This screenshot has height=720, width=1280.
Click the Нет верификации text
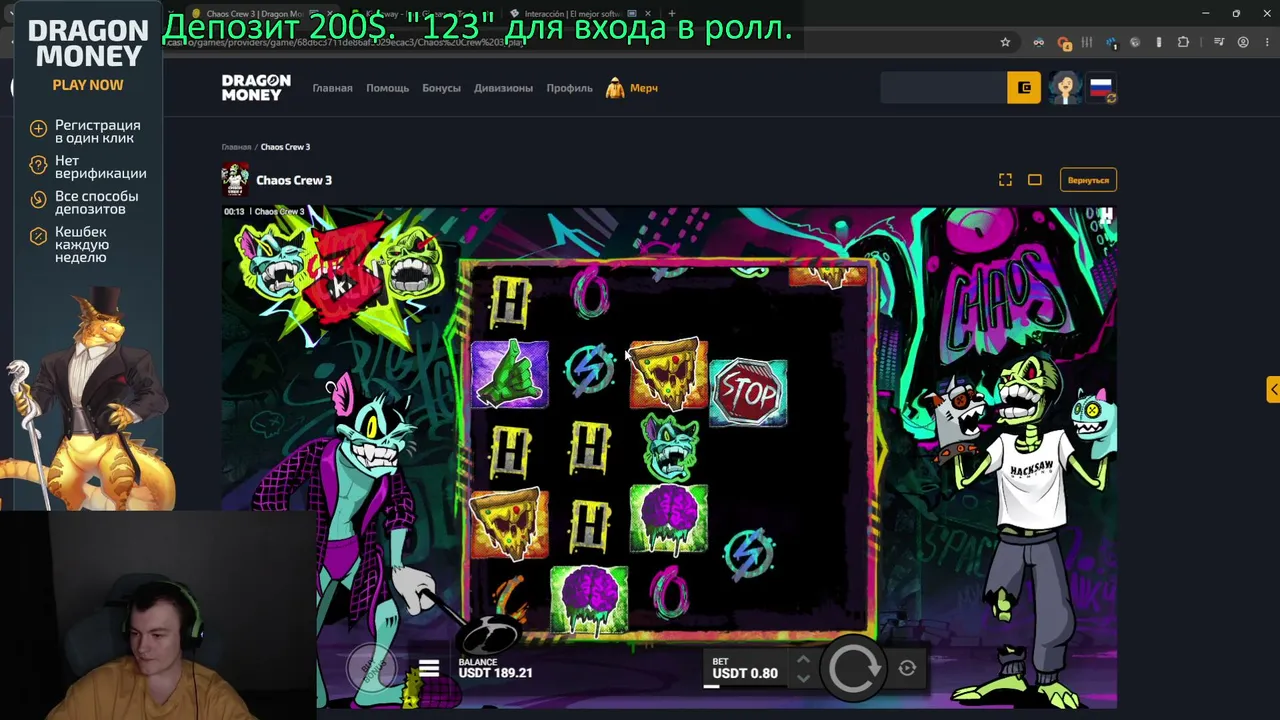101,167
